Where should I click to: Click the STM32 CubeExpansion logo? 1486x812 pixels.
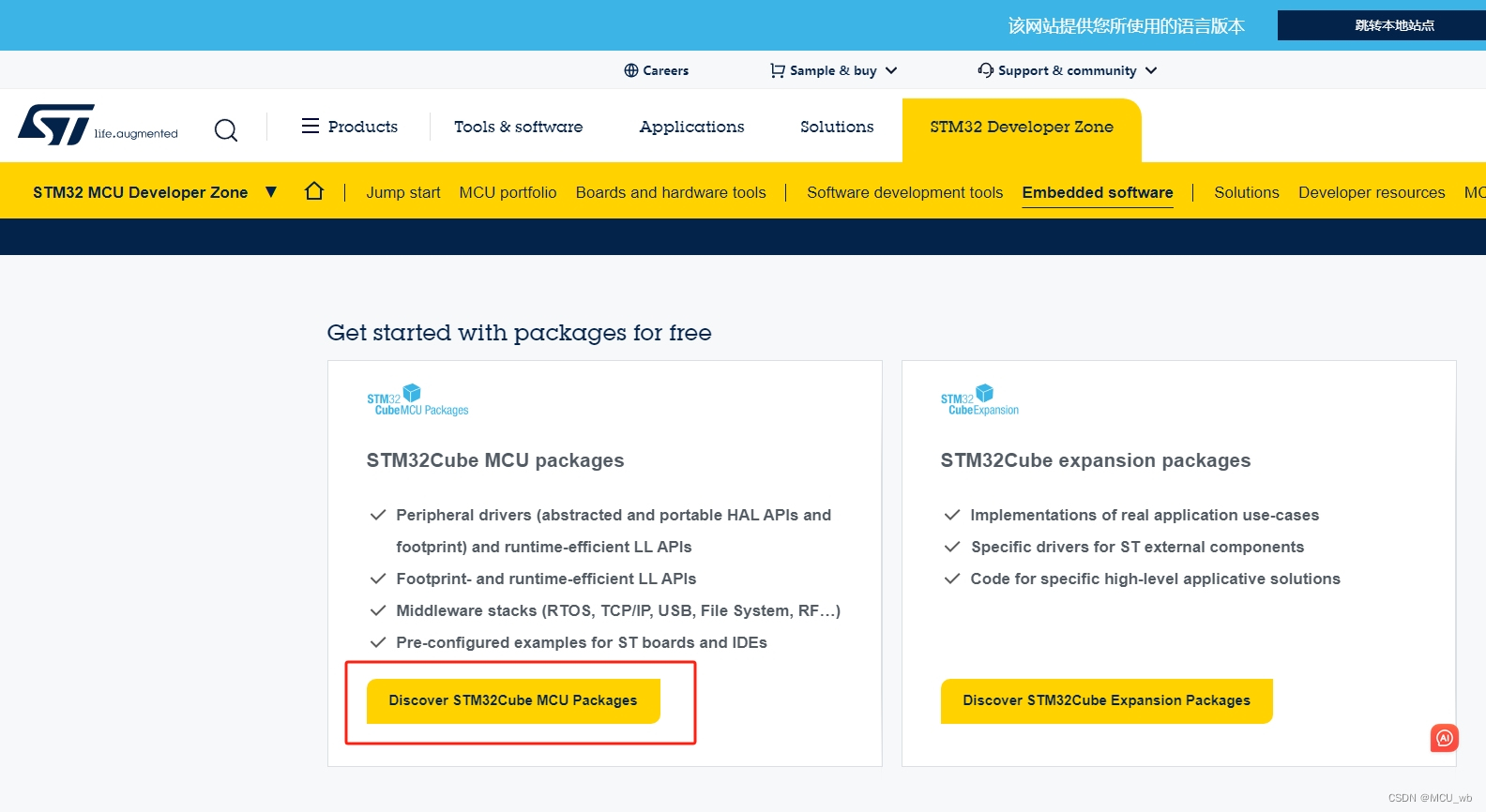pyautogui.click(x=979, y=400)
